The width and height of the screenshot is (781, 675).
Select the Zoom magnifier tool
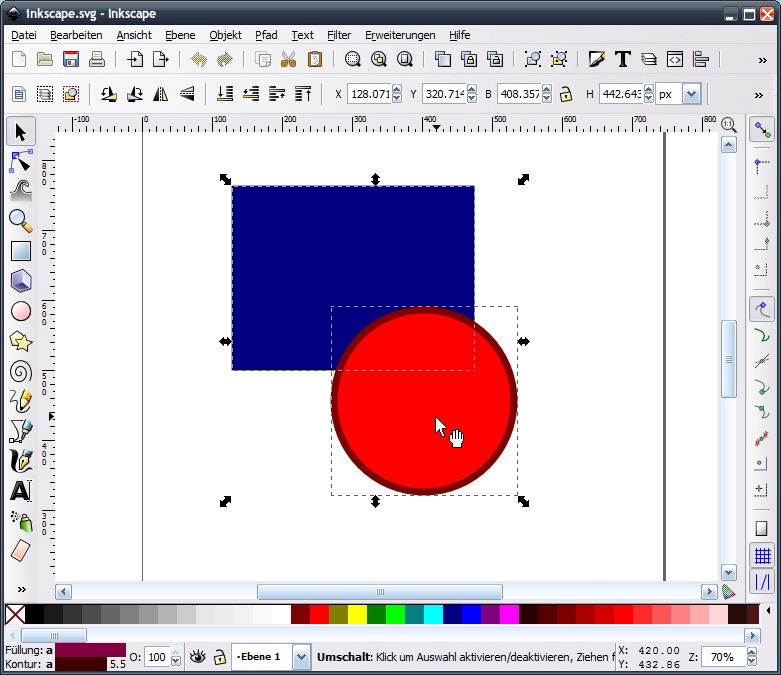[20, 221]
